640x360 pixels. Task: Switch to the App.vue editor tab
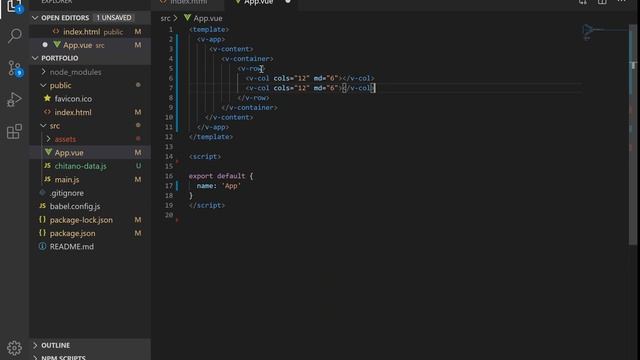click(x=261, y=3)
